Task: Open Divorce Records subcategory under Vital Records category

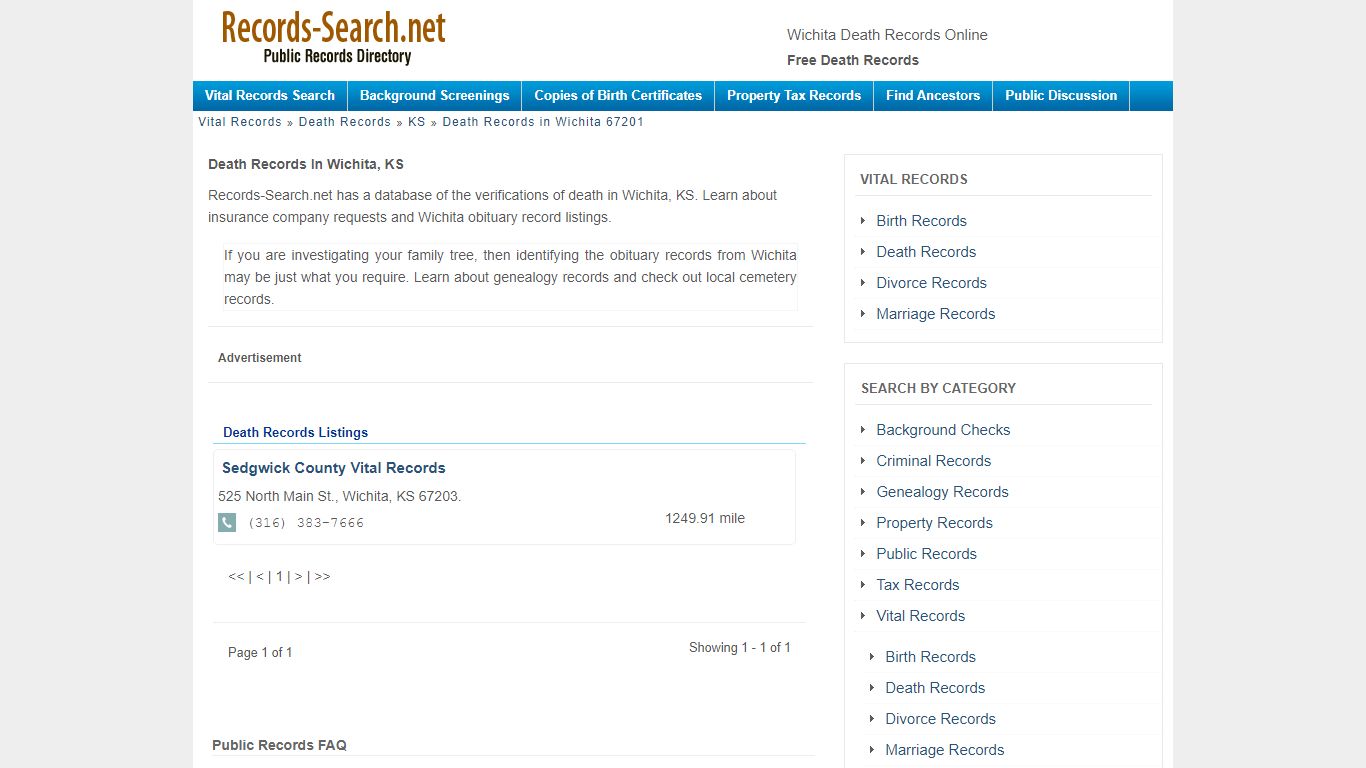Action: pyautogui.click(x=940, y=719)
